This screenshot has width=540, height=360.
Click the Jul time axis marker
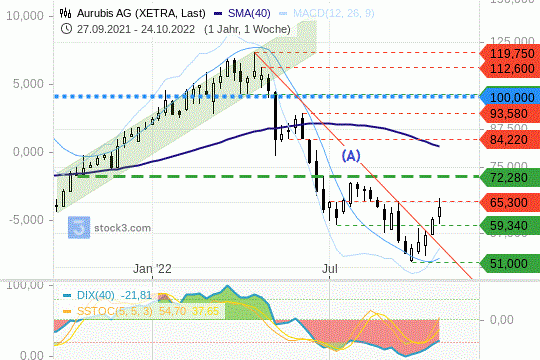(330, 269)
